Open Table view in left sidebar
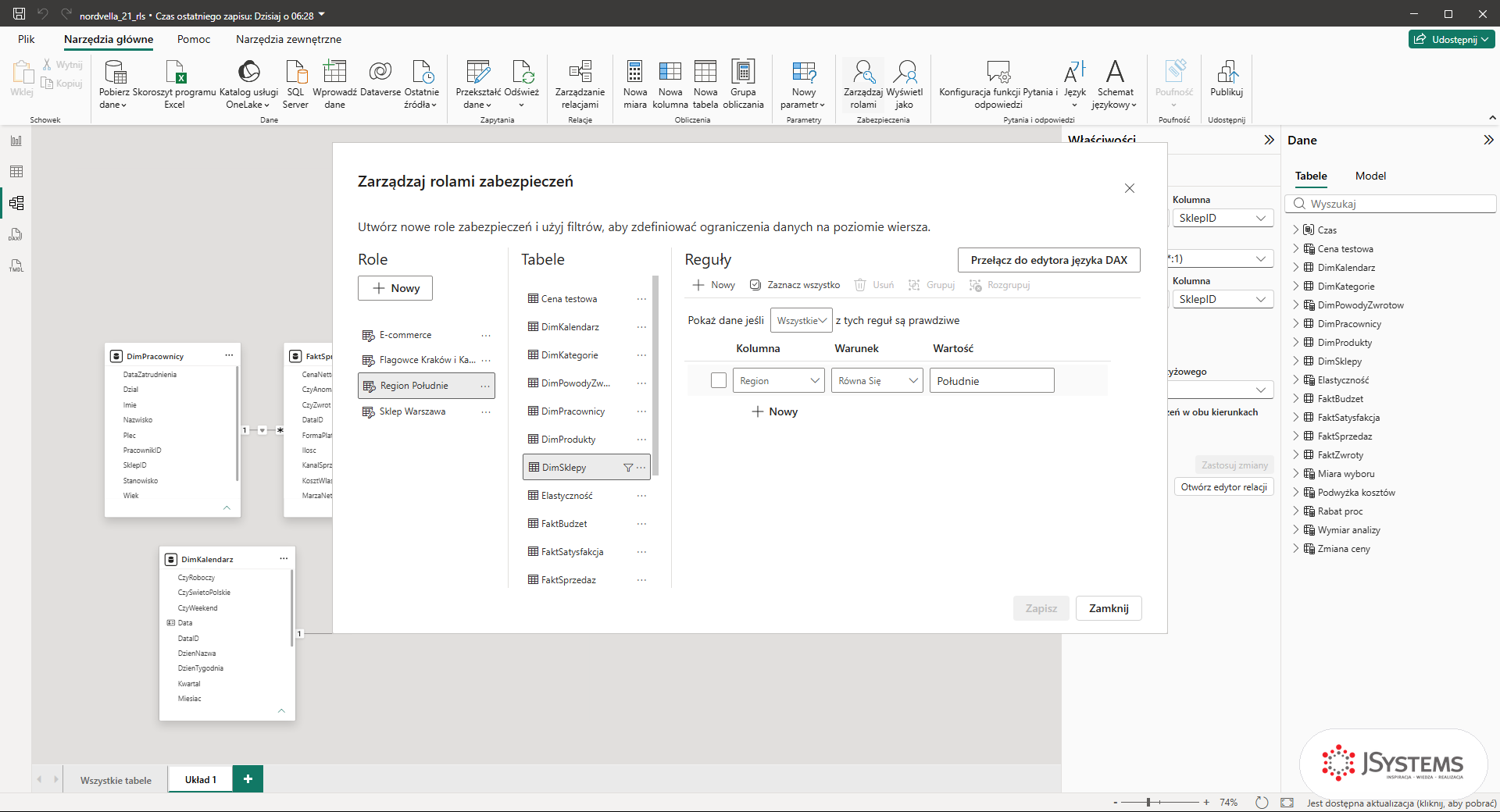Image resolution: width=1500 pixels, height=812 pixels. (x=16, y=172)
